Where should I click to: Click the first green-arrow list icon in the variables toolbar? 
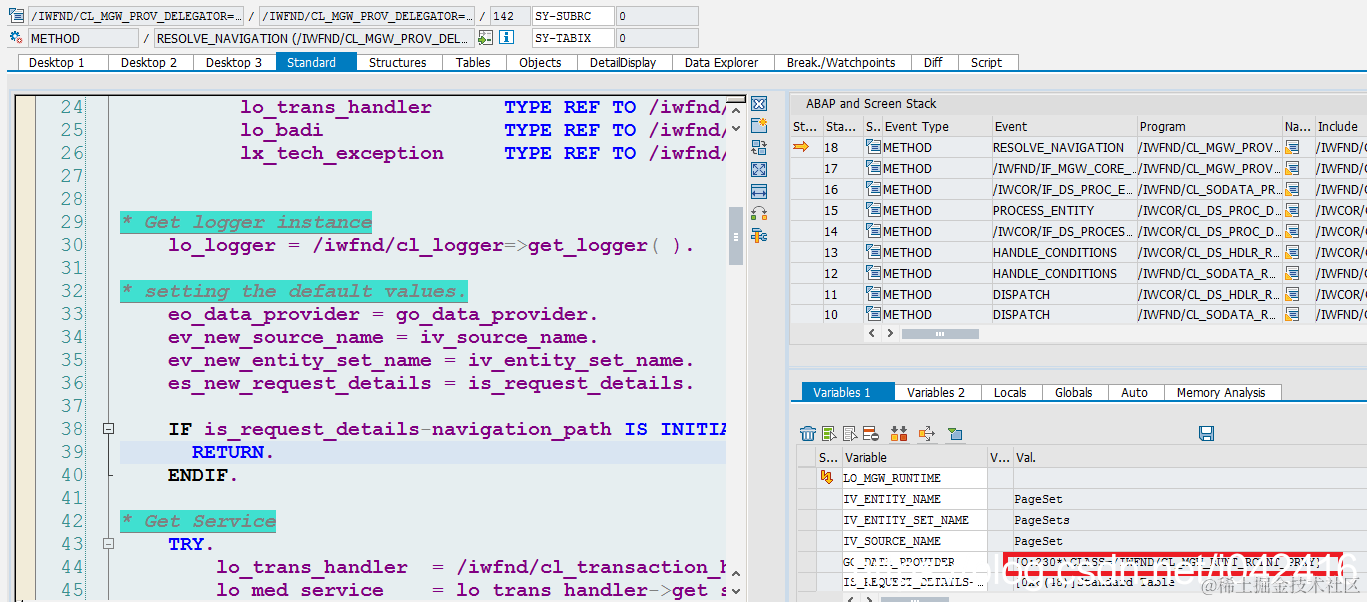[x=829, y=433]
